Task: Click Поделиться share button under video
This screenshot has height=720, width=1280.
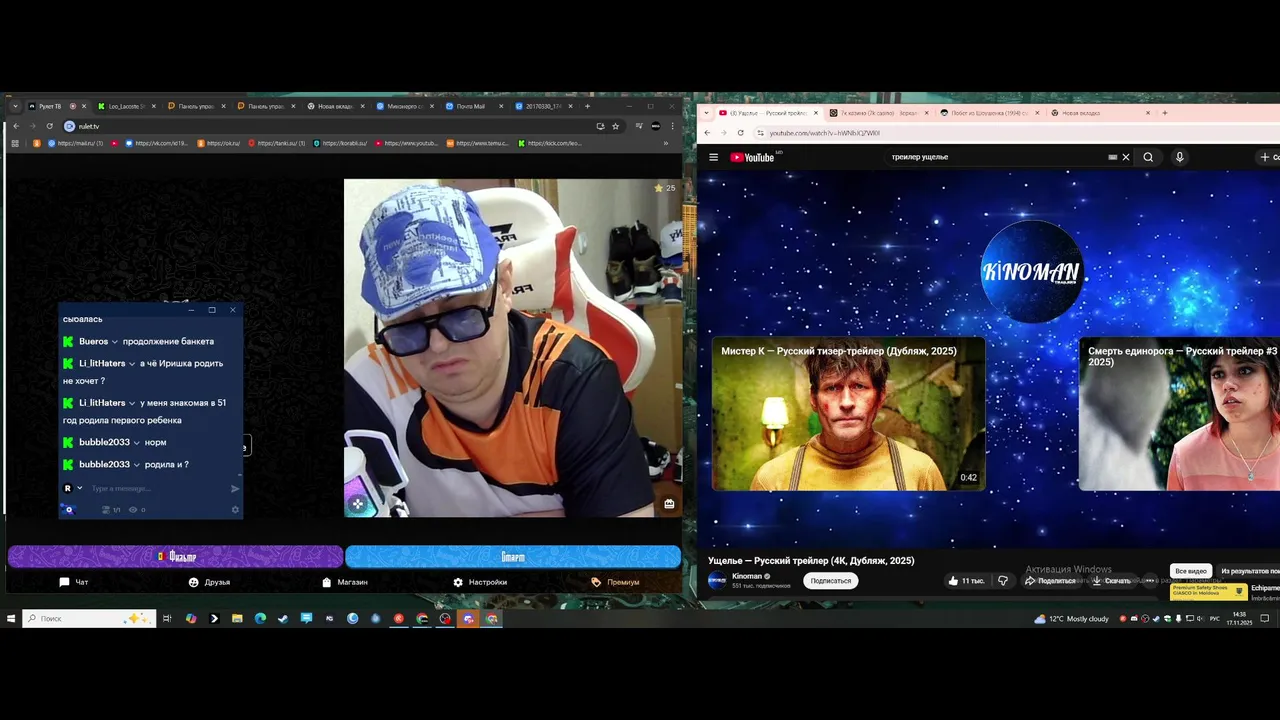Action: 1050,580
